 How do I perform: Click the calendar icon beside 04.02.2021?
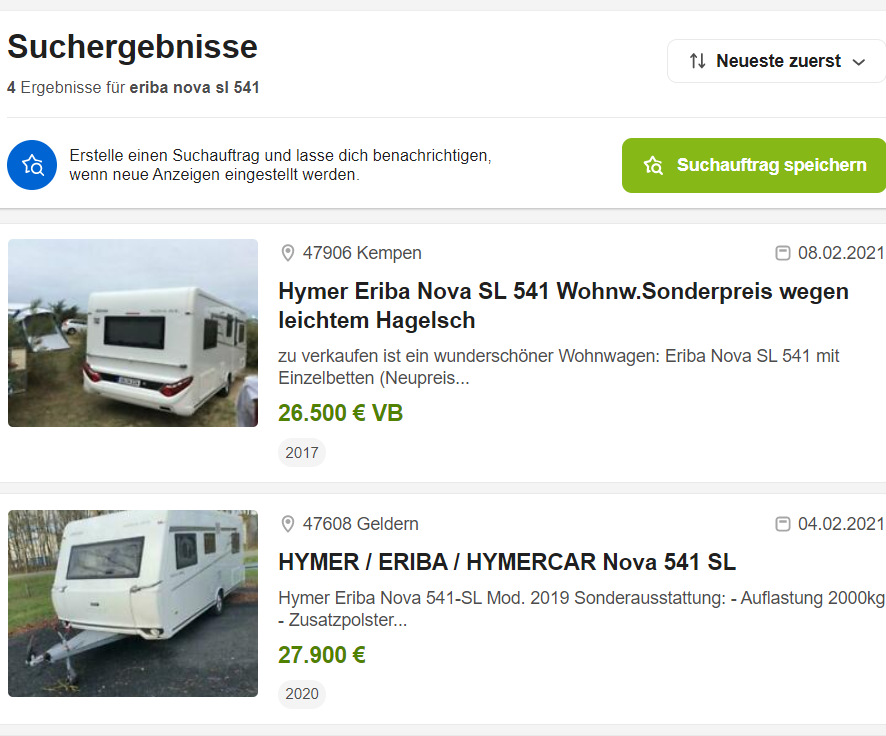click(783, 524)
